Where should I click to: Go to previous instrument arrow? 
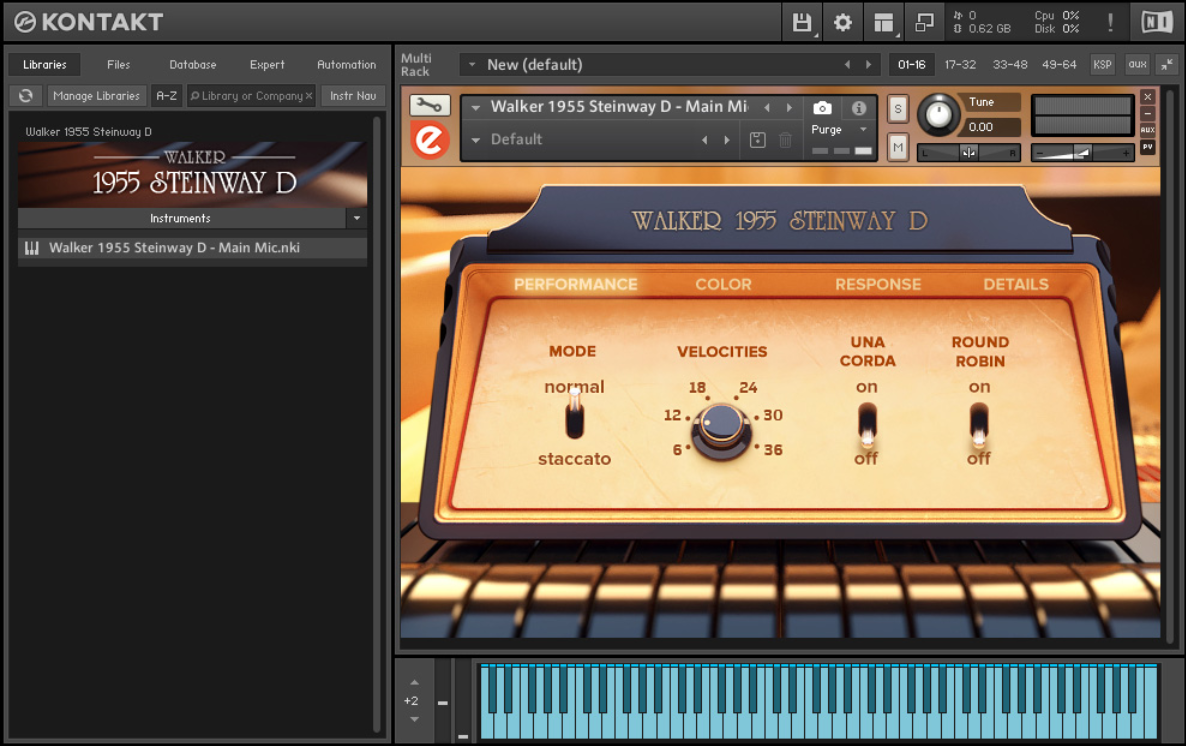(x=767, y=107)
